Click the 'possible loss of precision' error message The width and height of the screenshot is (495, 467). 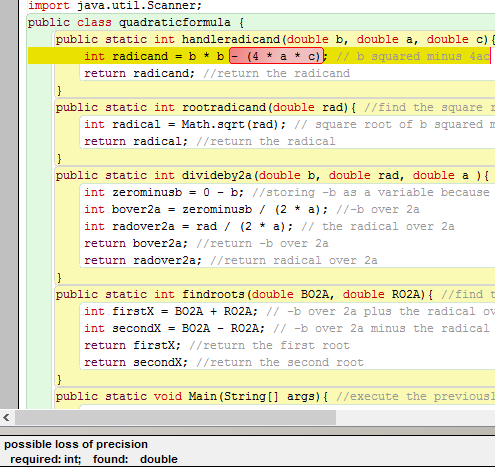[76, 444]
